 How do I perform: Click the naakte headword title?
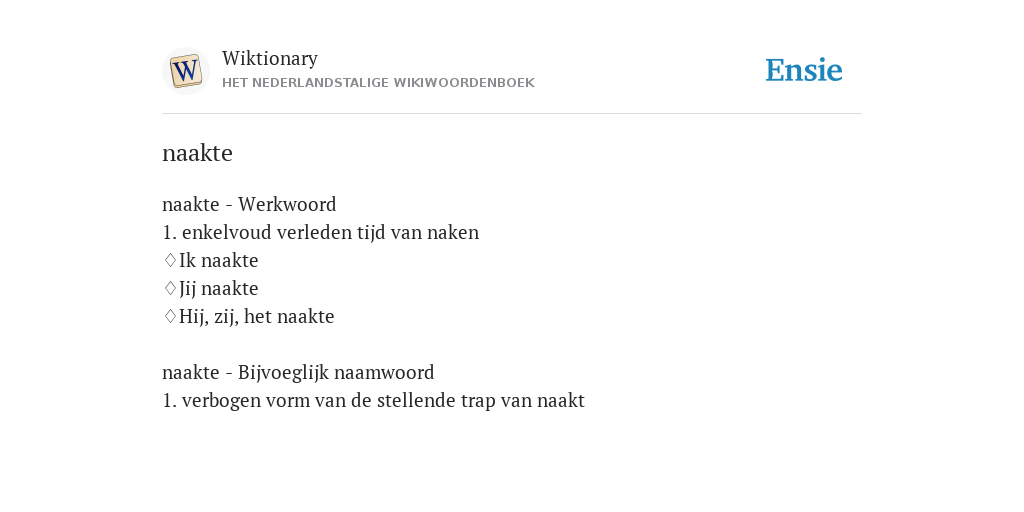197,153
